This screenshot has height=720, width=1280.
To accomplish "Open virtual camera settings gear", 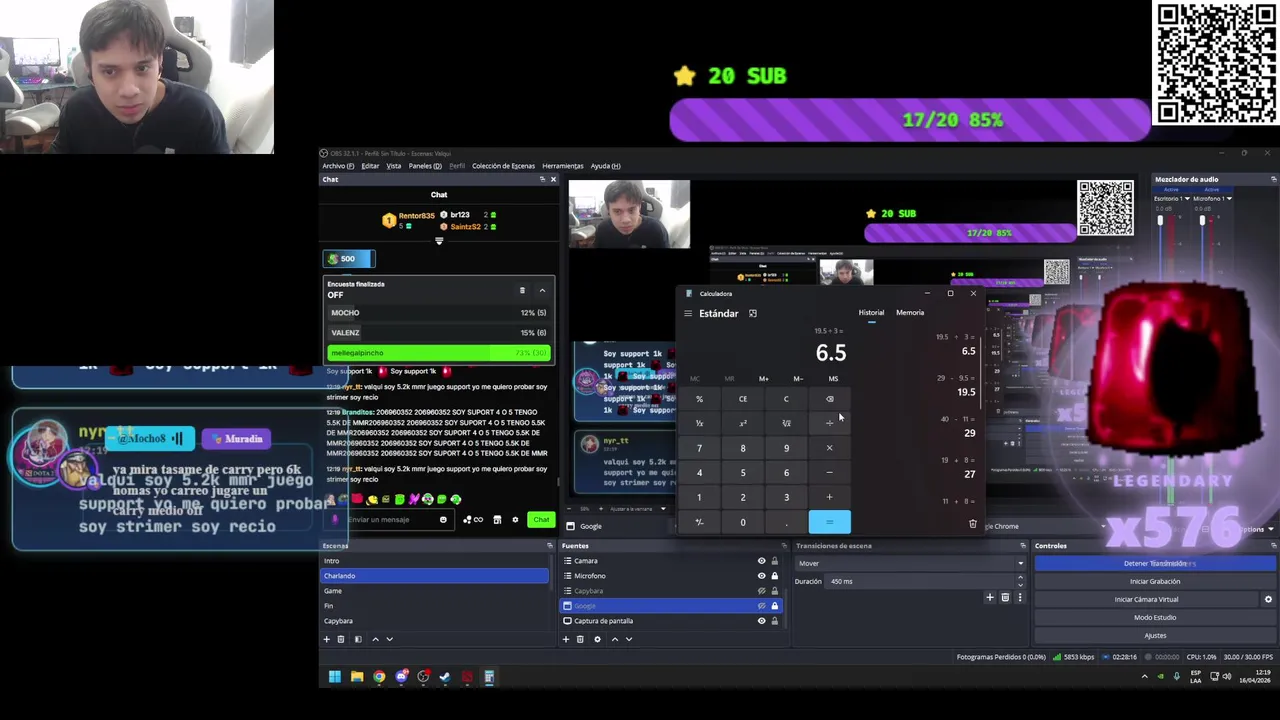I will [1268, 599].
